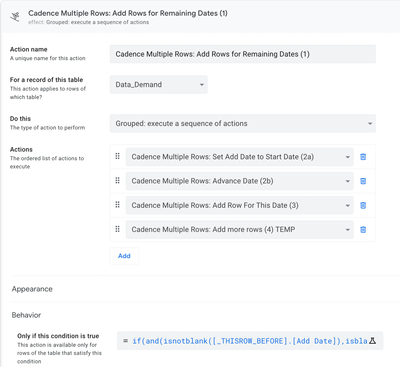The image size is (400, 382).
Task: Grab the drag handle for Set Add Date to Start Date (2a)
Action: tap(117, 156)
